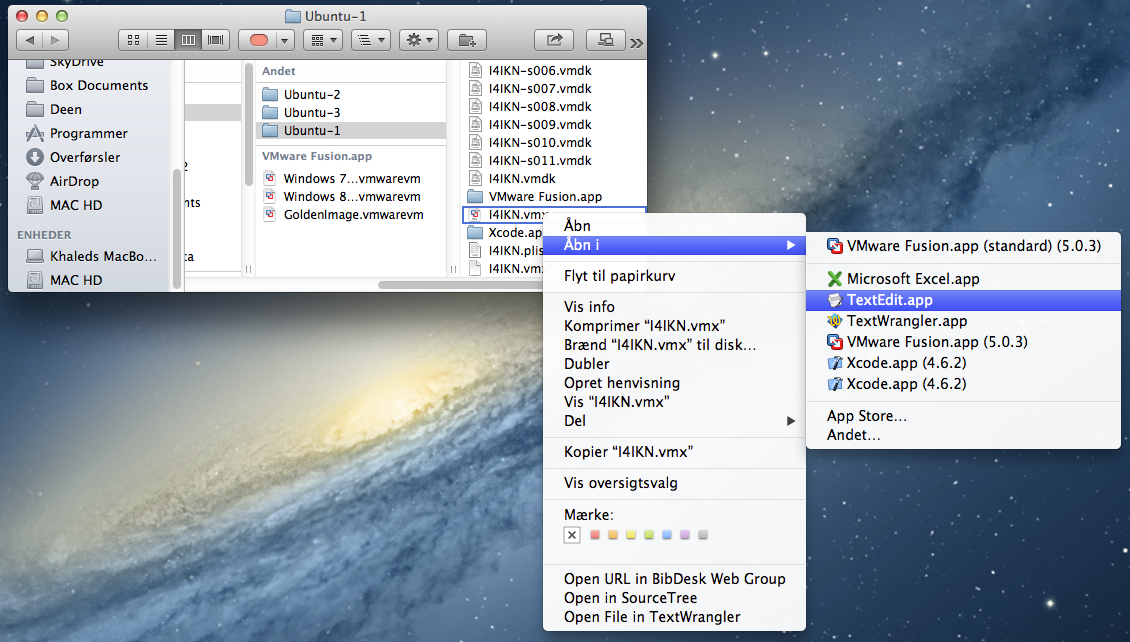The height and width of the screenshot is (642, 1130).
Task: Create a new folder from toolbar
Action: (x=467, y=40)
